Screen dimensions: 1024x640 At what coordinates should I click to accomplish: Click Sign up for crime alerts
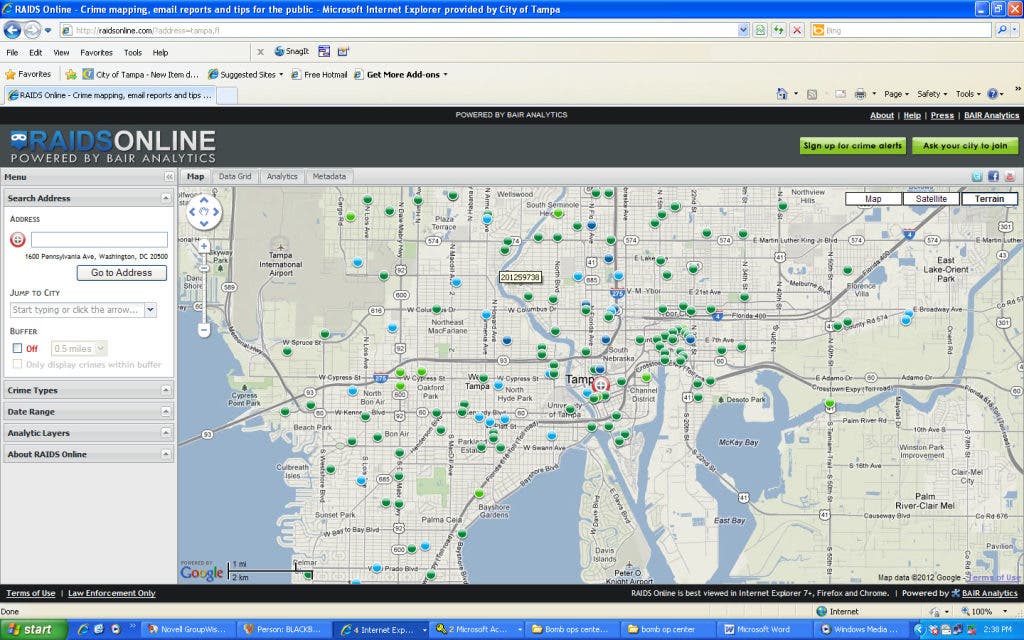pos(852,146)
